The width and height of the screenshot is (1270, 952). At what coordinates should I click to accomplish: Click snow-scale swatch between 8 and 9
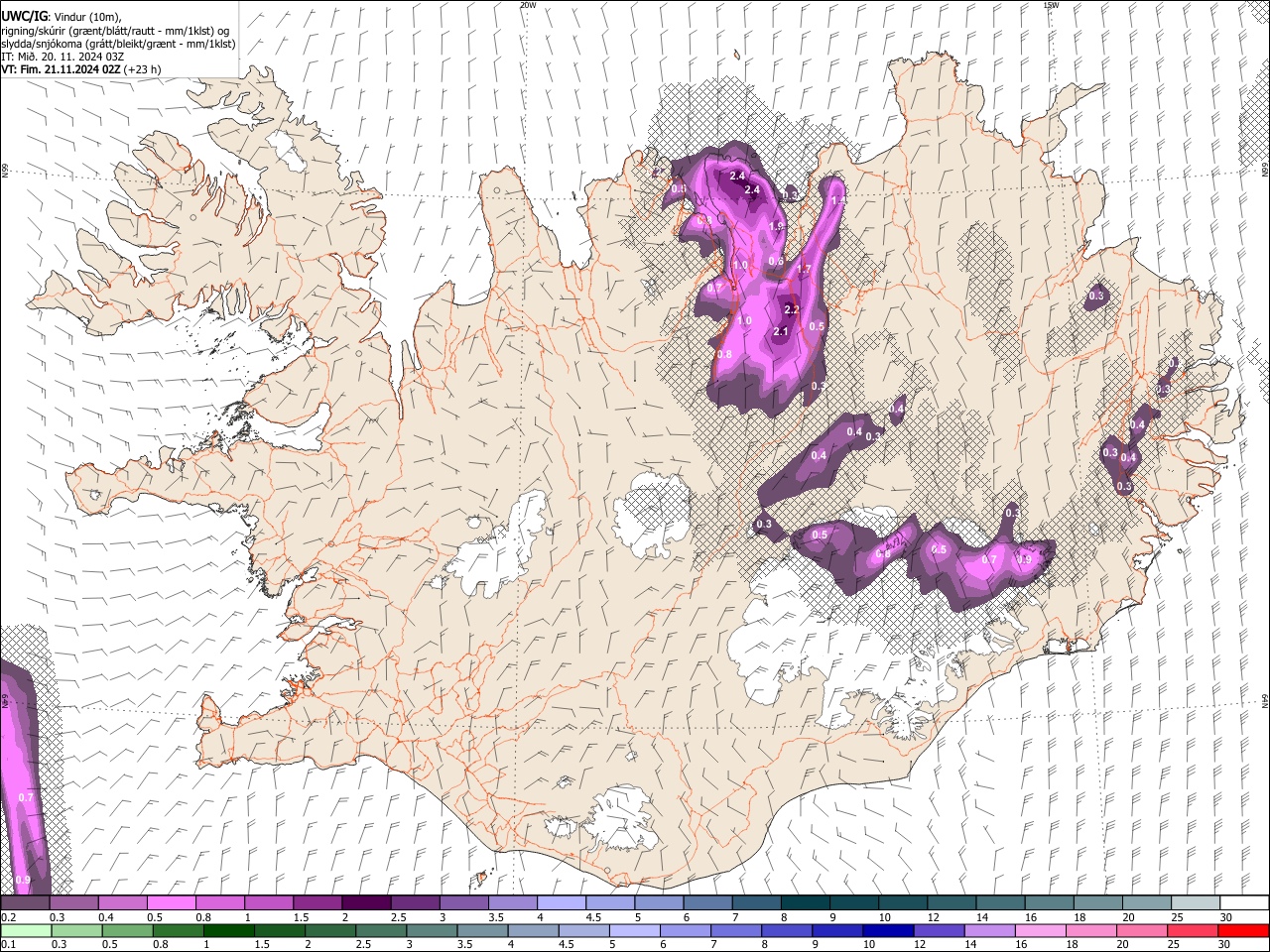click(x=806, y=903)
